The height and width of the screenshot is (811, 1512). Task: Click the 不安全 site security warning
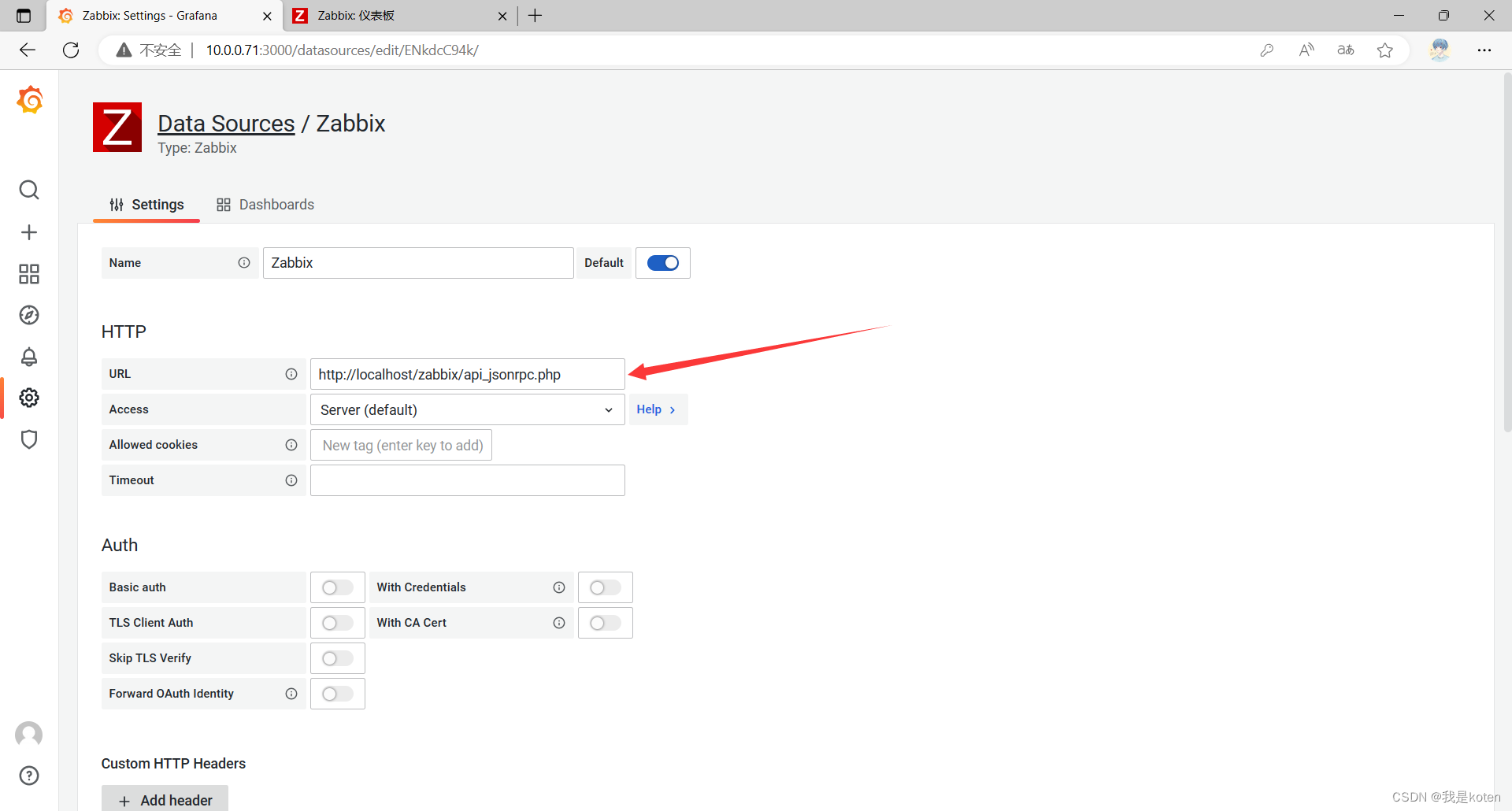149,50
